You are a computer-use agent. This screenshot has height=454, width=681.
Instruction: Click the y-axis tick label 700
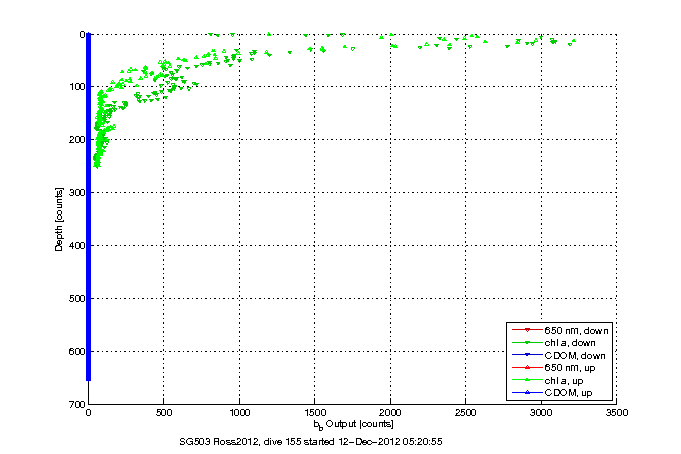tap(77, 404)
